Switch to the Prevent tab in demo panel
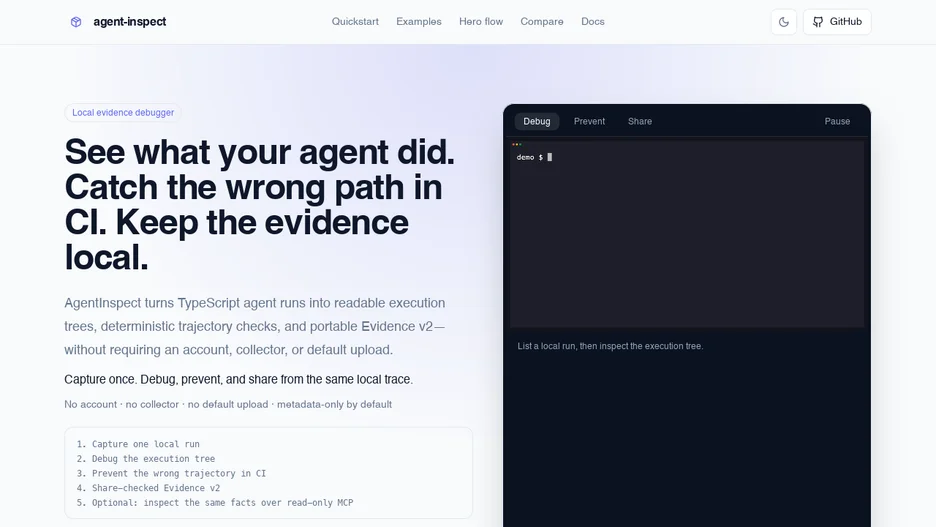Image resolution: width=936 pixels, height=527 pixels. [x=589, y=121]
